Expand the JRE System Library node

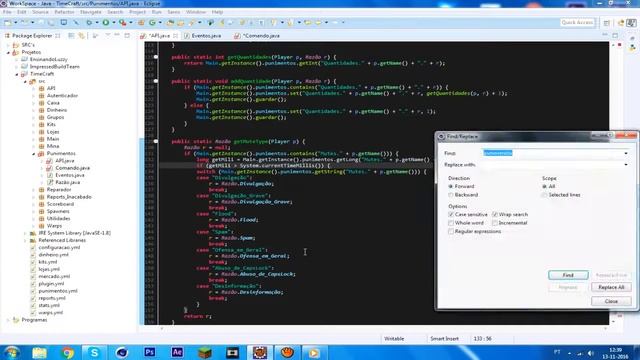(25, 233)
